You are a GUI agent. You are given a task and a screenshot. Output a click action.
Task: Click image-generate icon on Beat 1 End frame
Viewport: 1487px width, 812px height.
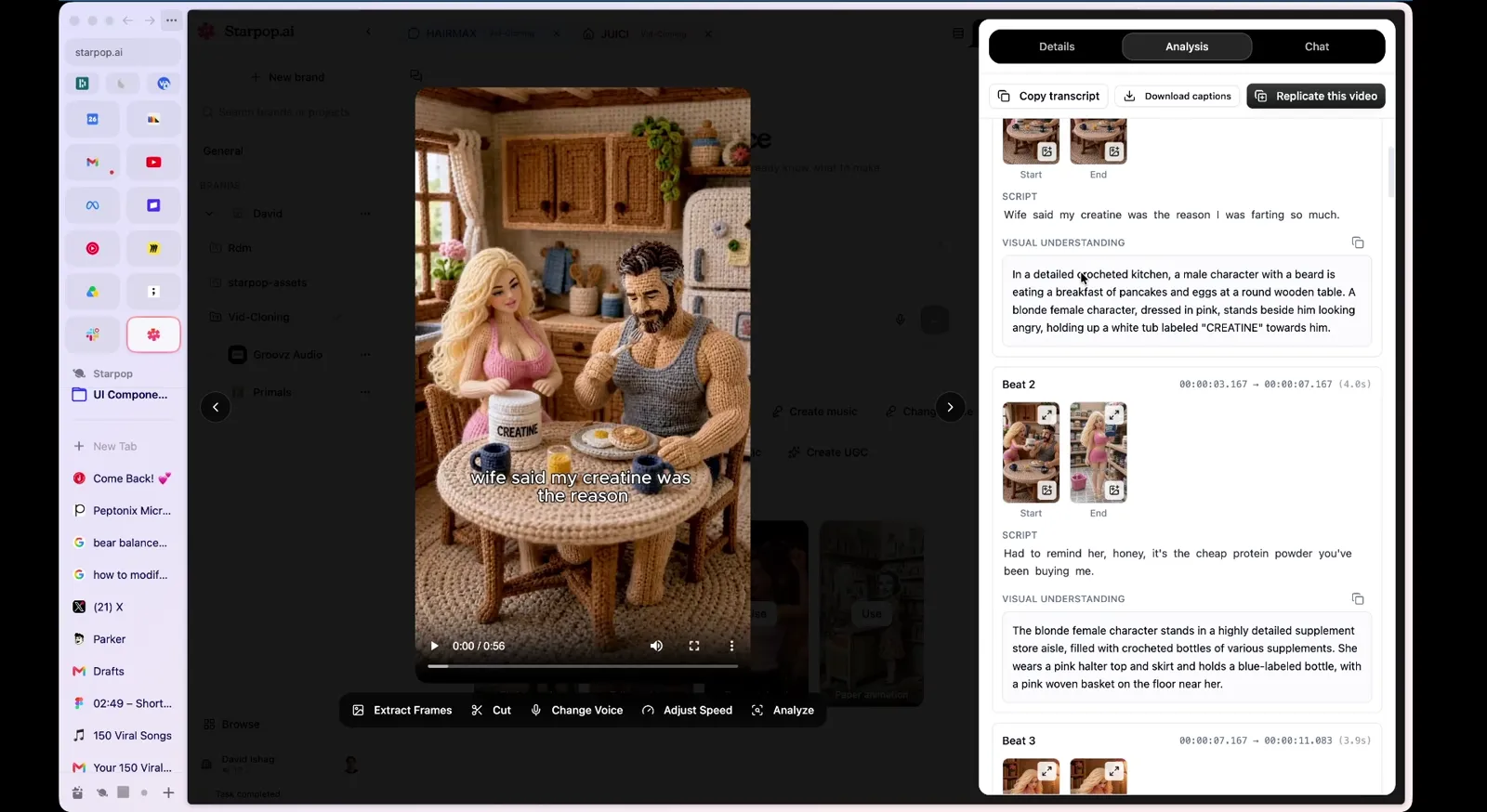[x=1114, y=151]
